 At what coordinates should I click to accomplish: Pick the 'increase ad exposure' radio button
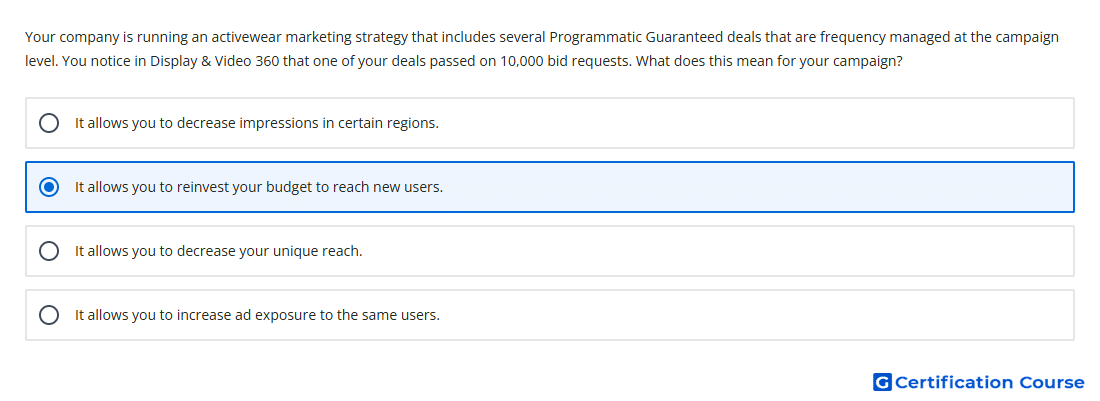pos(49,315)
